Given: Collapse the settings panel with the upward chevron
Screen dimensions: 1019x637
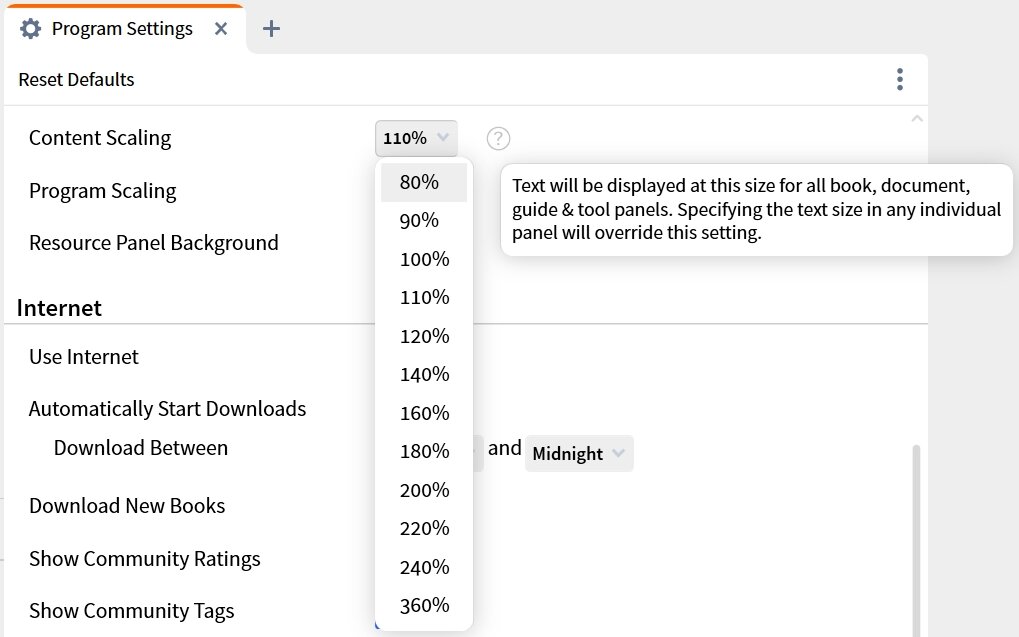Looking at the screenshot, I should 917,117.
